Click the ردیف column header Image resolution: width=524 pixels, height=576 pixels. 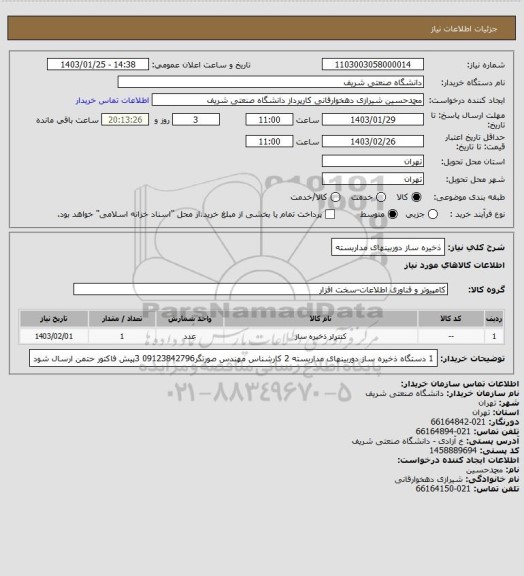[x=494, y=318]
